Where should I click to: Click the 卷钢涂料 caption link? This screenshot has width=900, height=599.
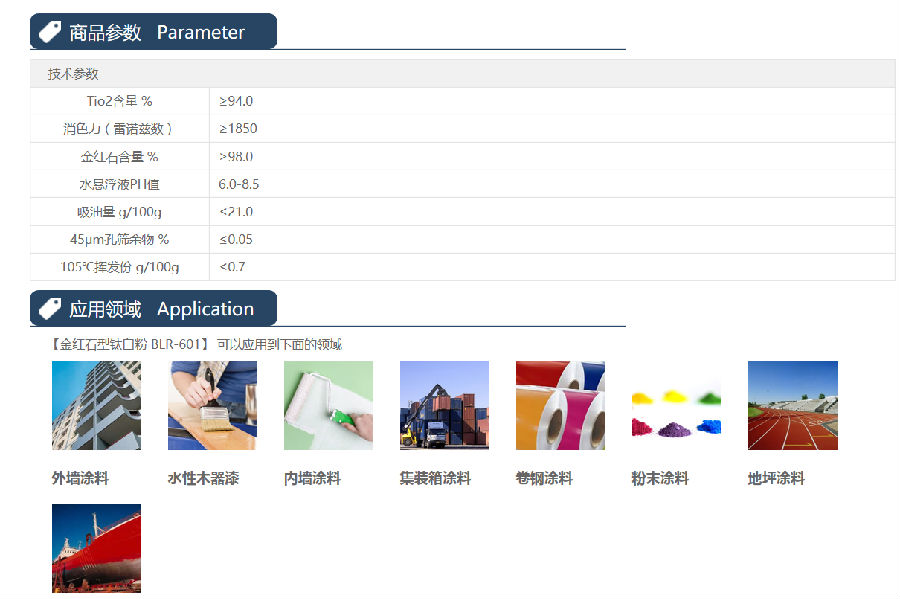tap(544, 479)
